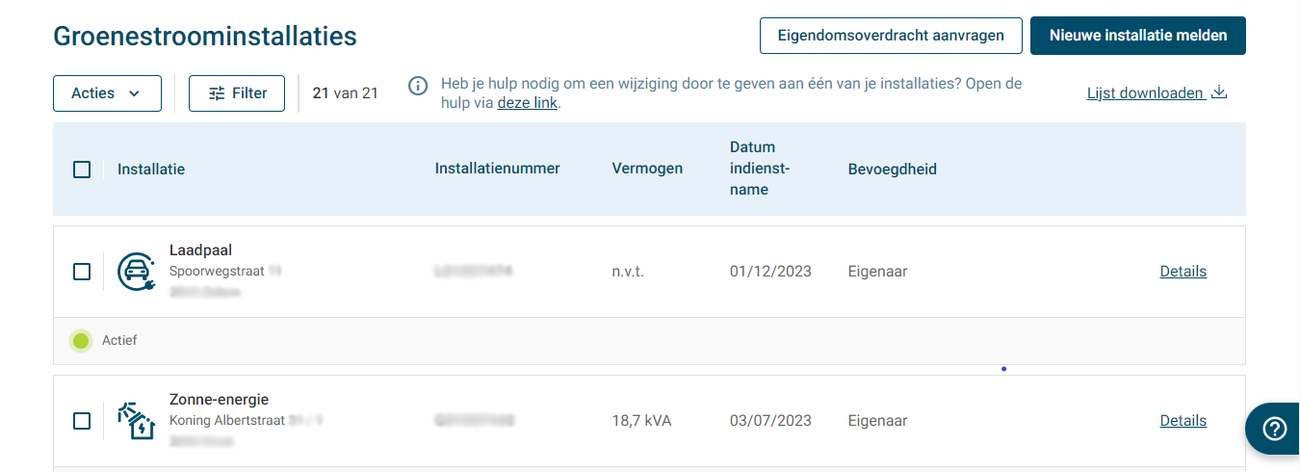Open the help question mark widget
Image resolution: width=1300 pixels, height=472 pixels.
1274,429
